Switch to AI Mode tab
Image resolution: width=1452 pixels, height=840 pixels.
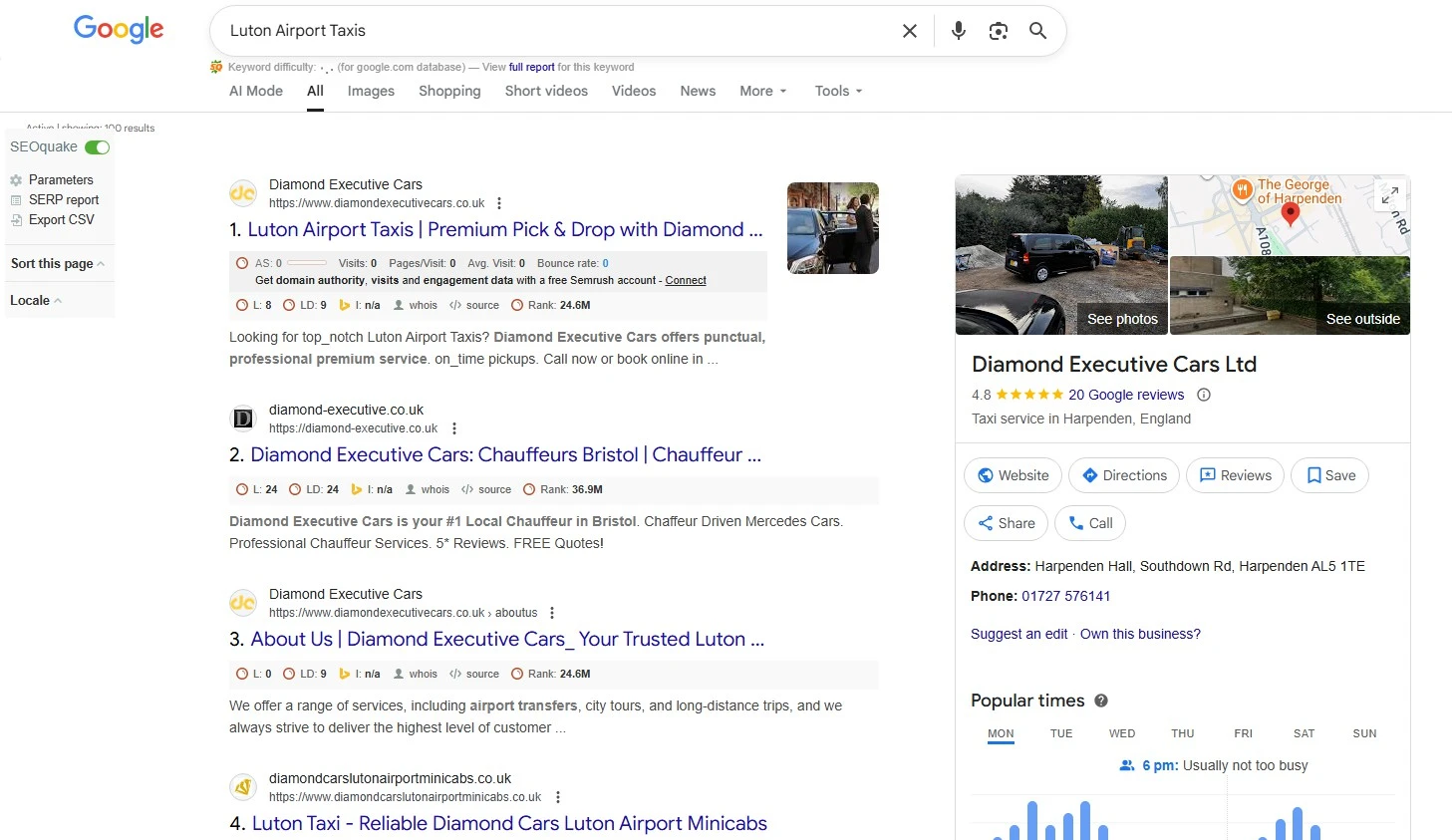[x=256, y=91]
